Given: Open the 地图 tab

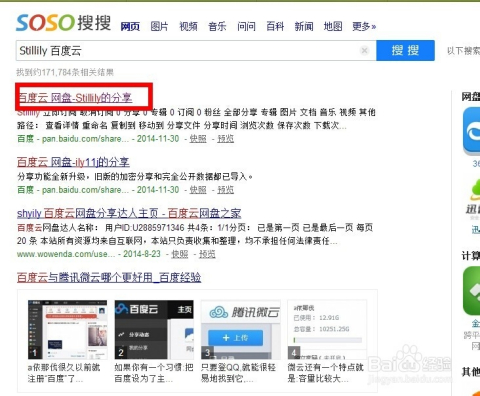Looking at the screenshot, I should pos(333,26).
